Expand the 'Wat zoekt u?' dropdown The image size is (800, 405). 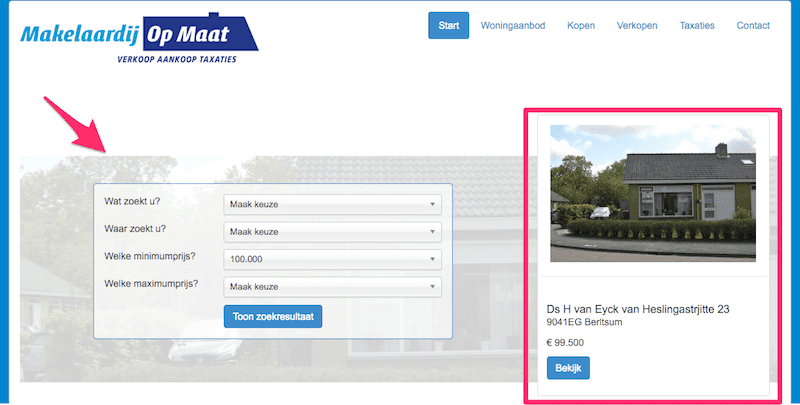coord(333,205)
